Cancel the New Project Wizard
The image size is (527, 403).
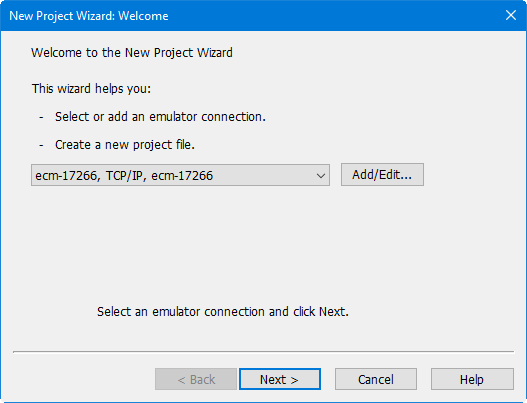click(x=376, y=379)
